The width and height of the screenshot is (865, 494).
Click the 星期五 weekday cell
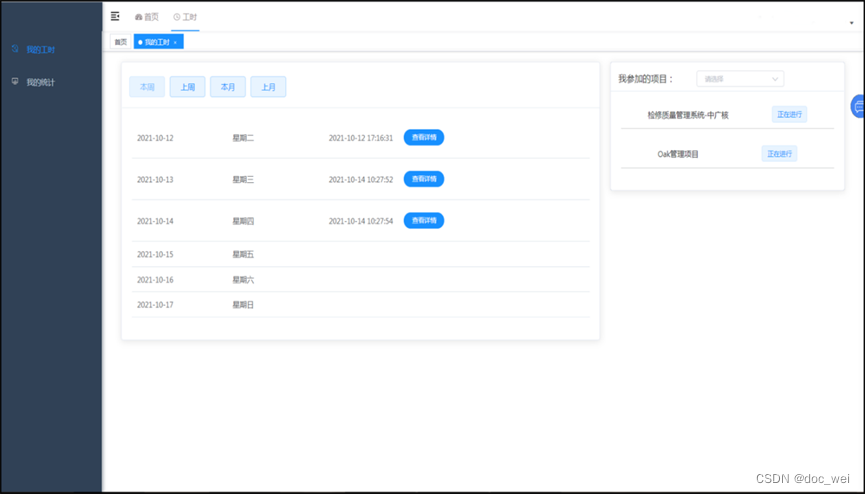(x=243, y=254)
